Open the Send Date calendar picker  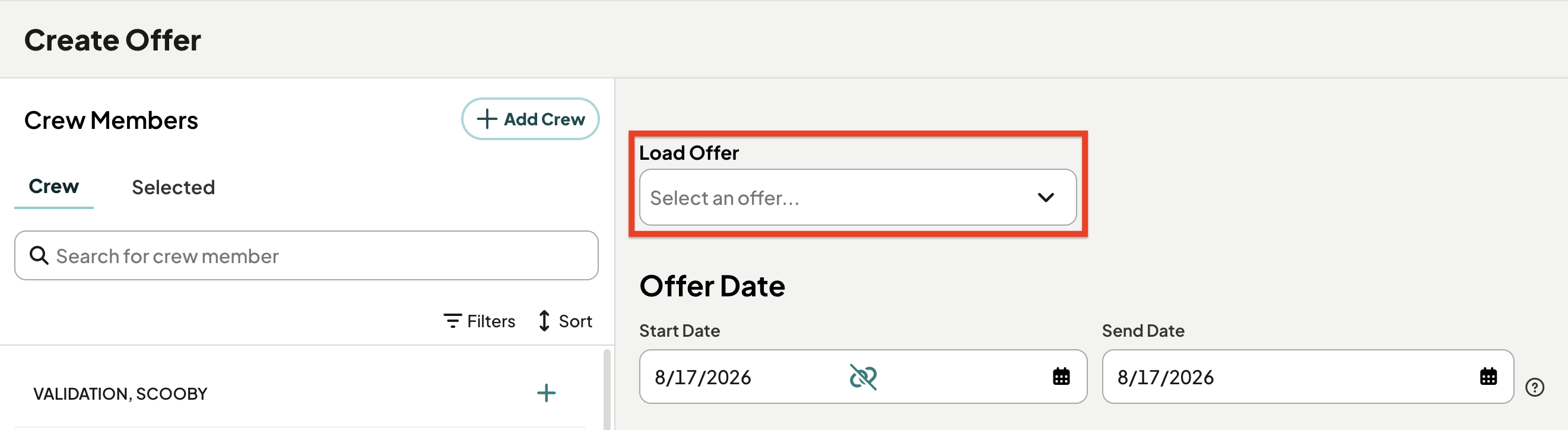click(x=1488, y=377)
